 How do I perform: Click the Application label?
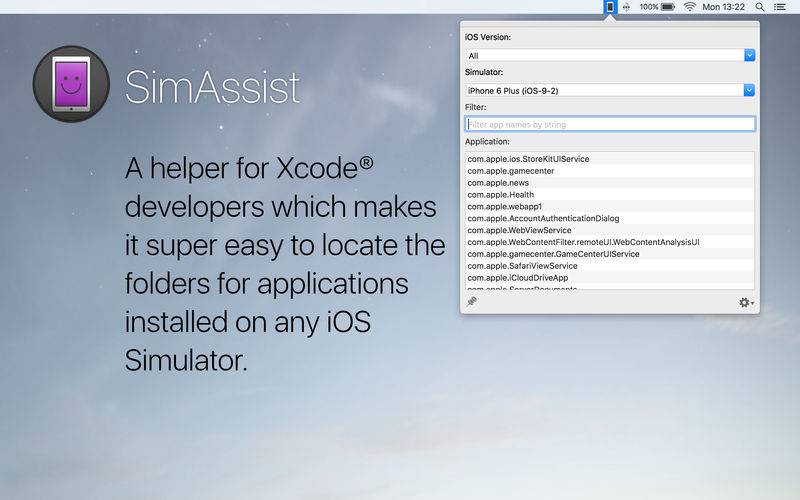coord(487,141)
